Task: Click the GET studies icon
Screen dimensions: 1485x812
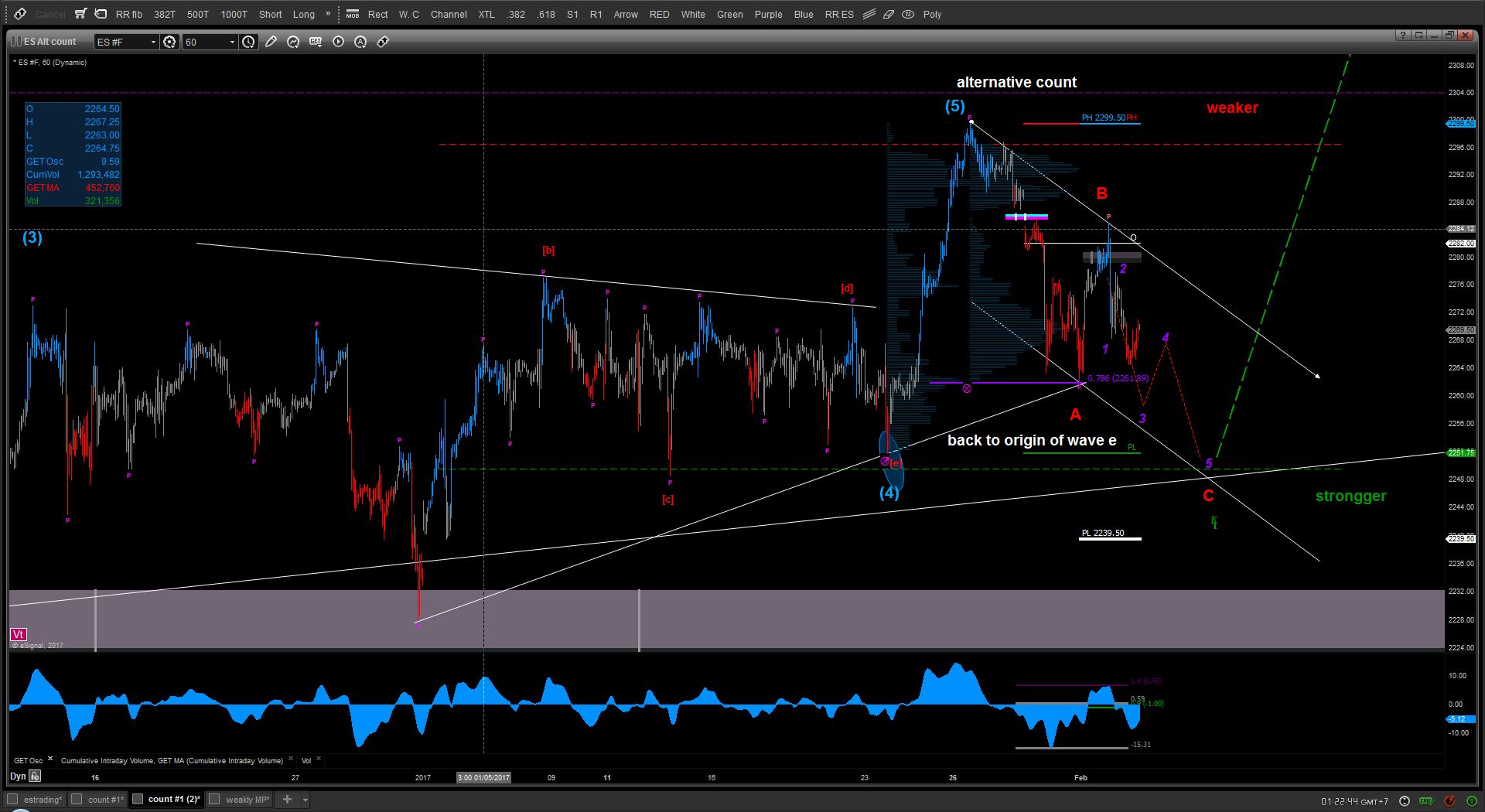Action: click(316, 42)
